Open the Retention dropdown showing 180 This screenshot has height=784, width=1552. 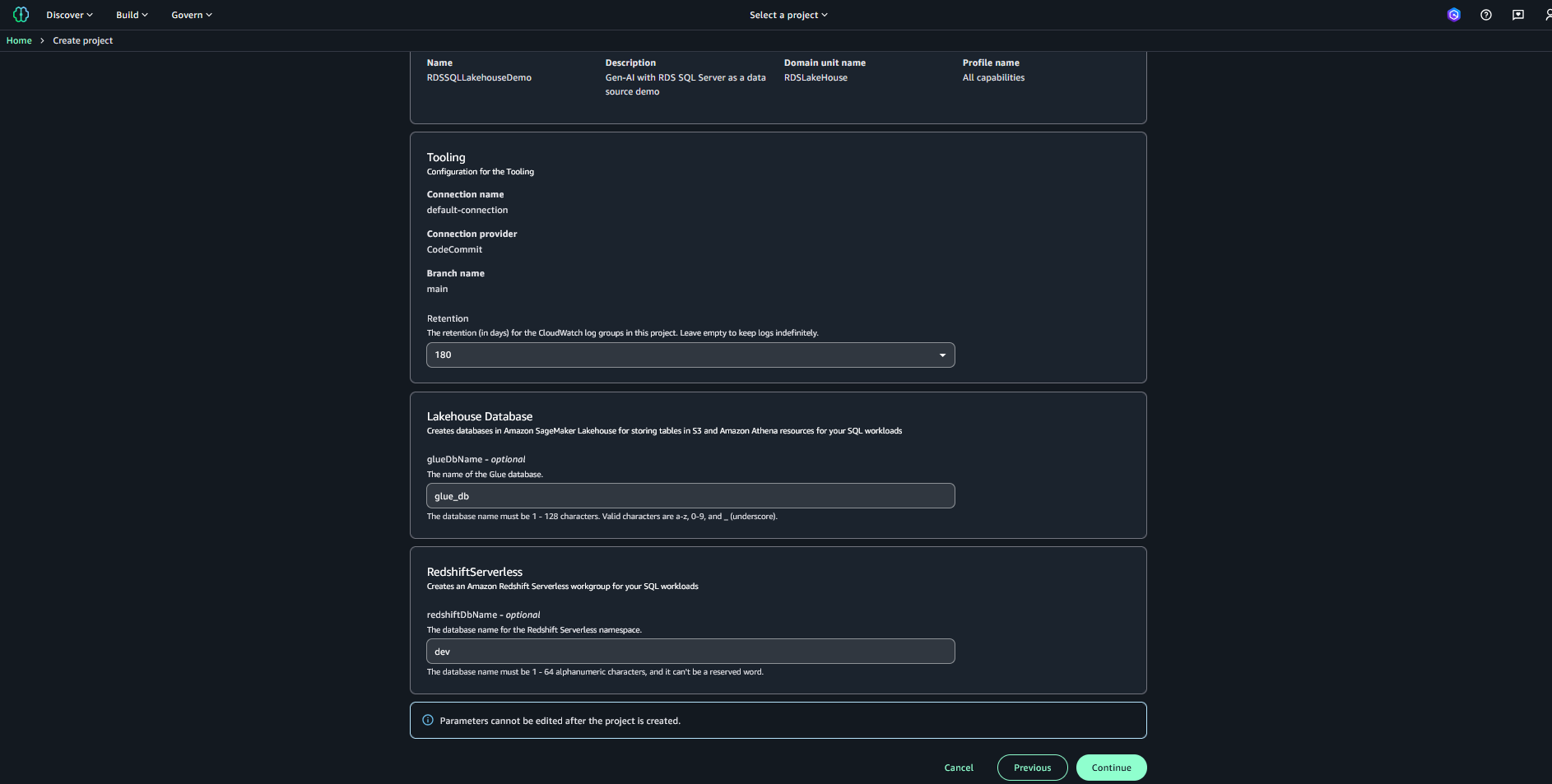690,355
